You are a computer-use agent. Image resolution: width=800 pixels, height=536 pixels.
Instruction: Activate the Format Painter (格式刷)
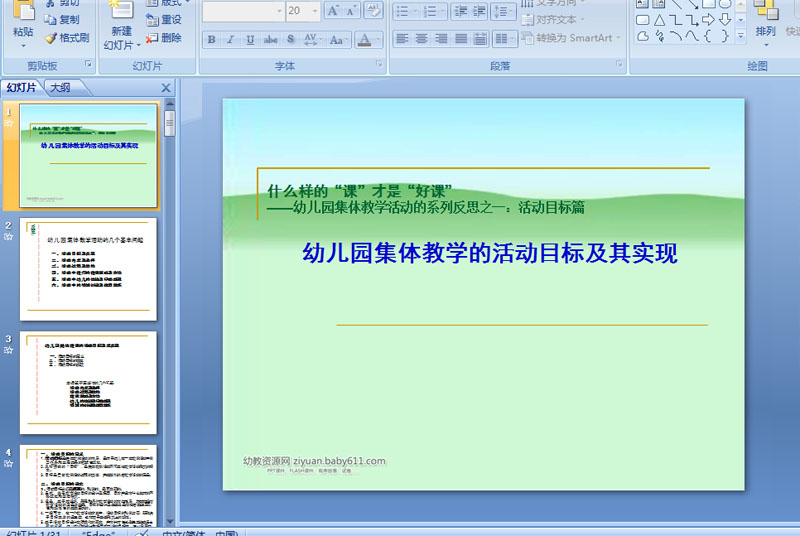coord(67,38)
